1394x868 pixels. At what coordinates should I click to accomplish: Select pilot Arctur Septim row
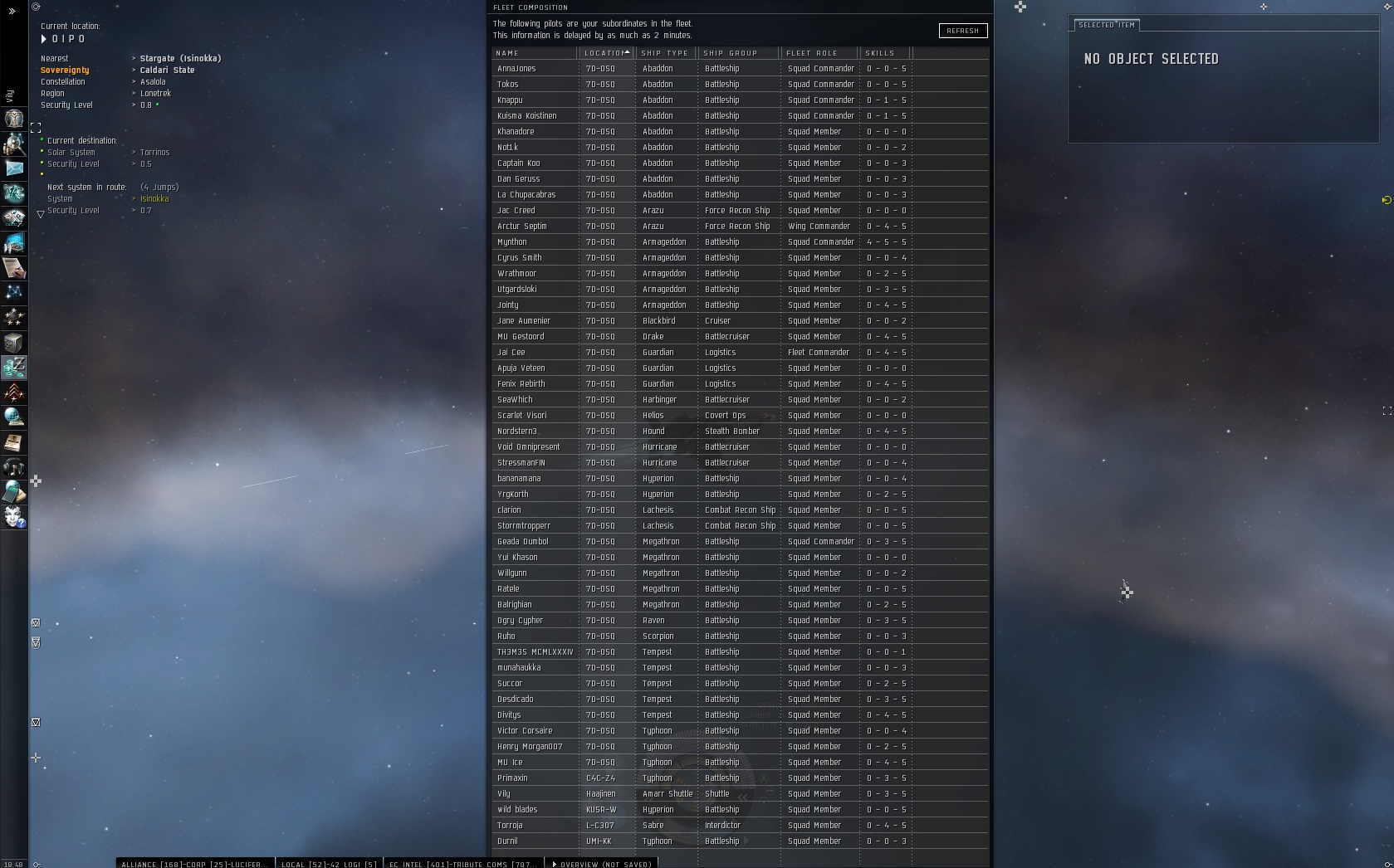740,227
